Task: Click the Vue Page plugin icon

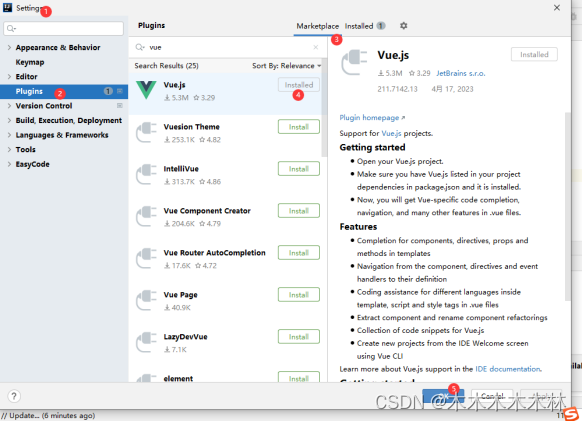Action: tap(146, 300)
